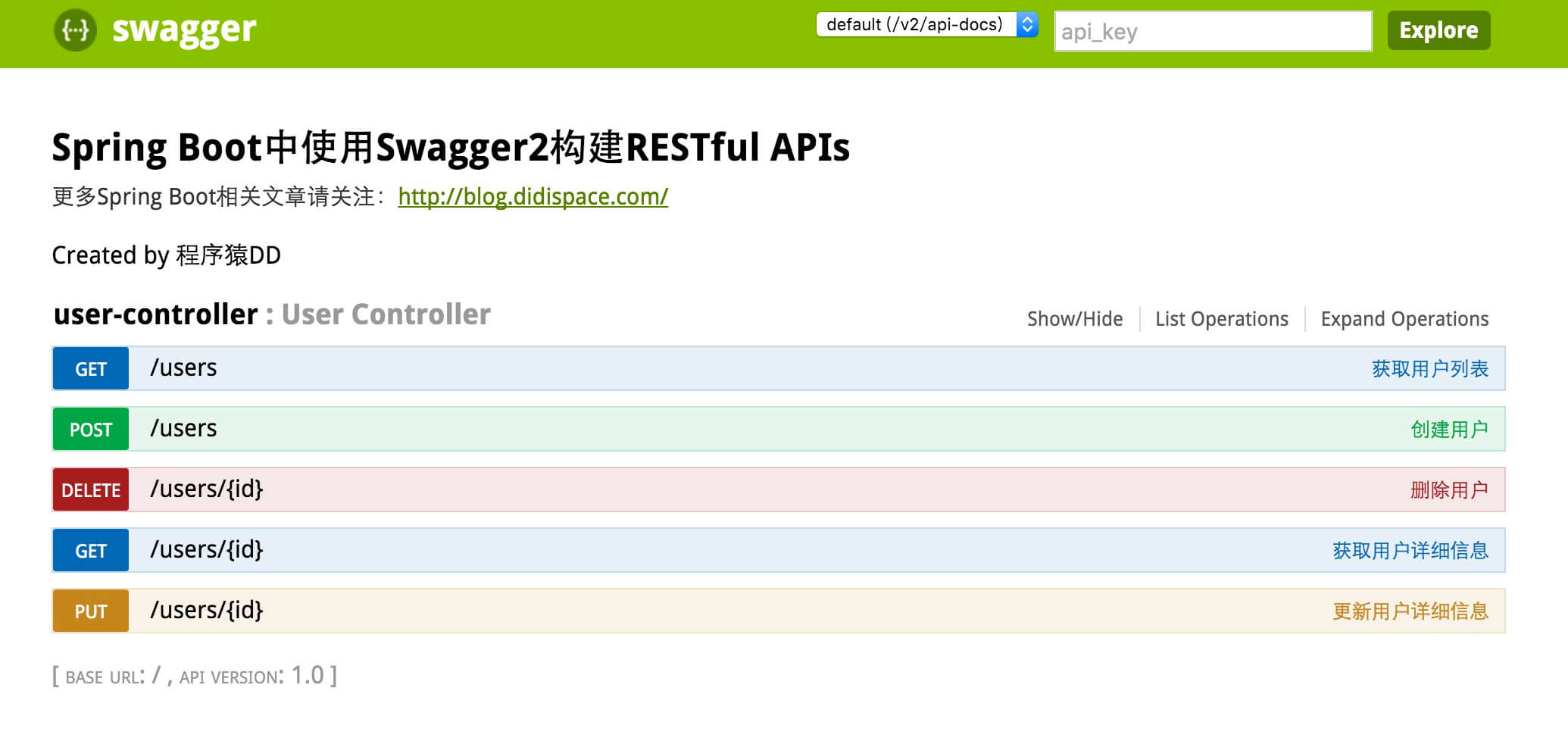Click inside the api_key input field

coord(1212,31)
